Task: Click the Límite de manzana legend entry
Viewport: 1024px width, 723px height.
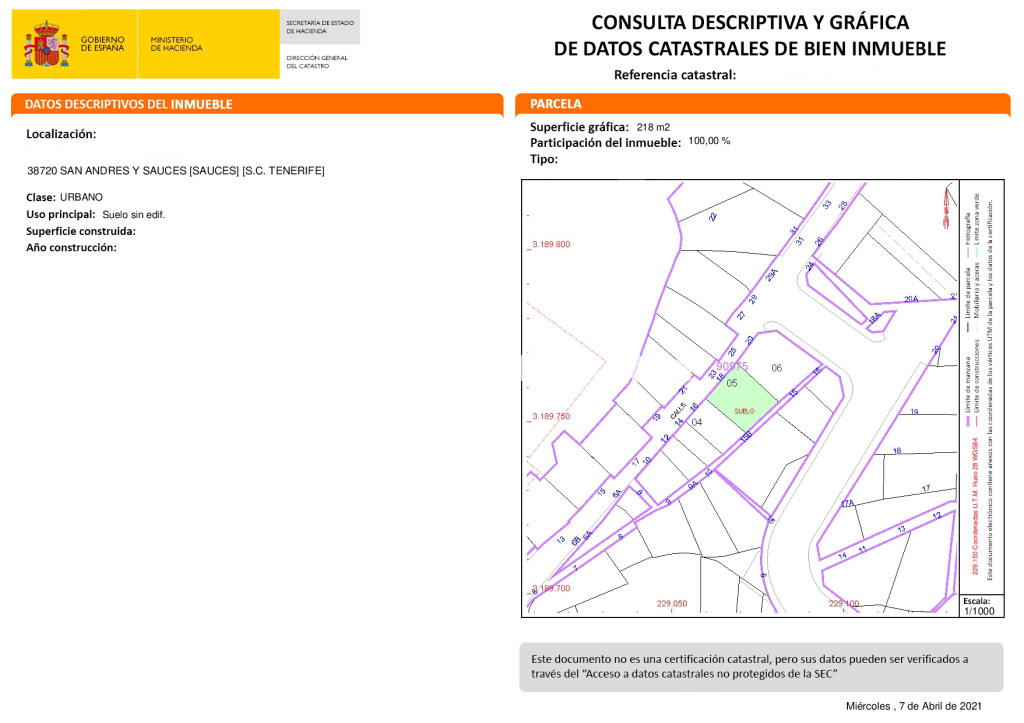Action: [968, 392]
